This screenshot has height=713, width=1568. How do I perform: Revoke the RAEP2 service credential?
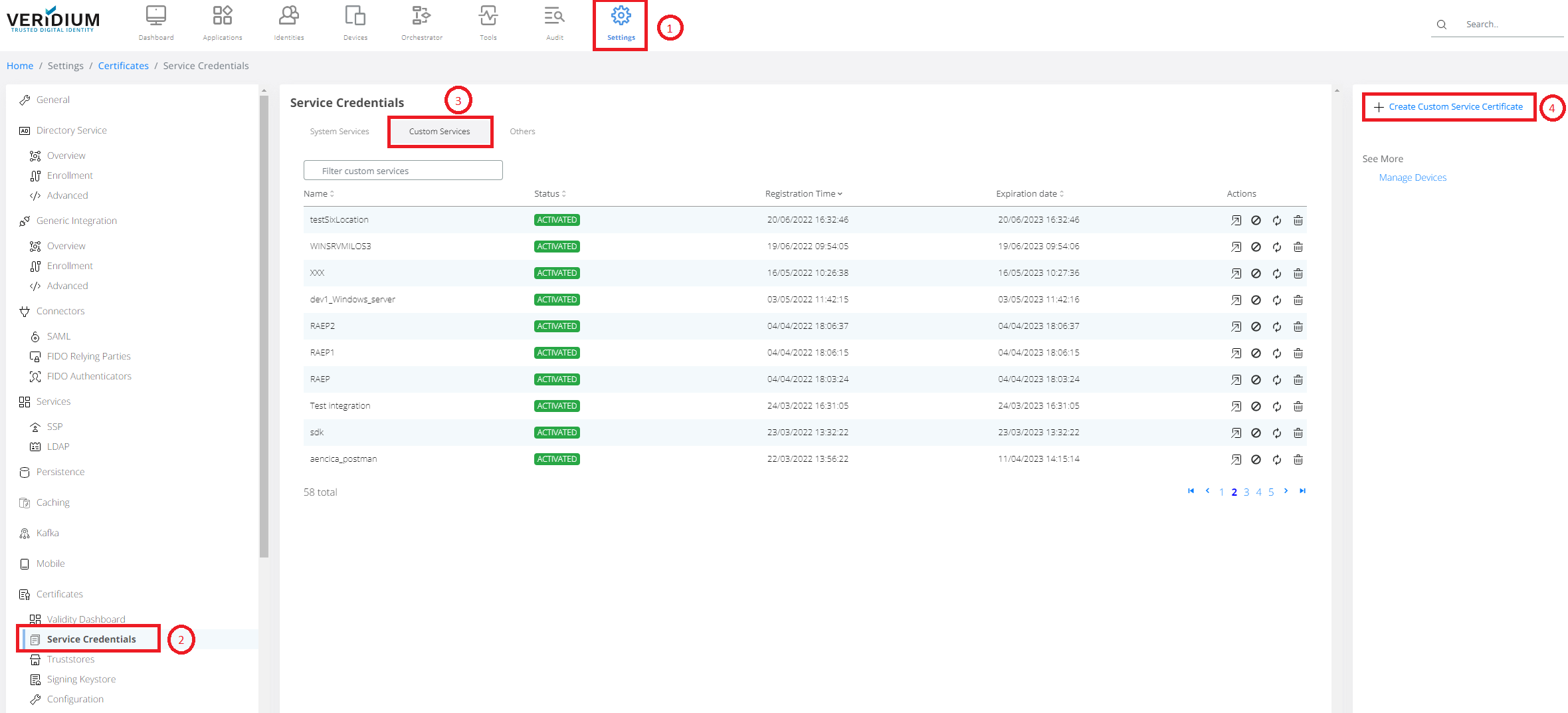click(x=1255, y=327)
